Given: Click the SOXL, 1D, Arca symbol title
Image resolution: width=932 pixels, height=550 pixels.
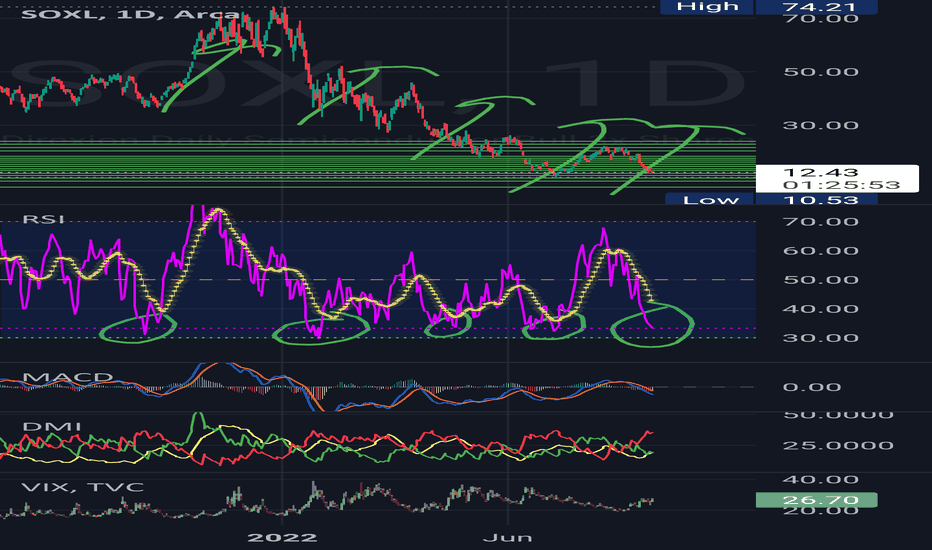Looking at the screenshot, I should coord(132,13).
